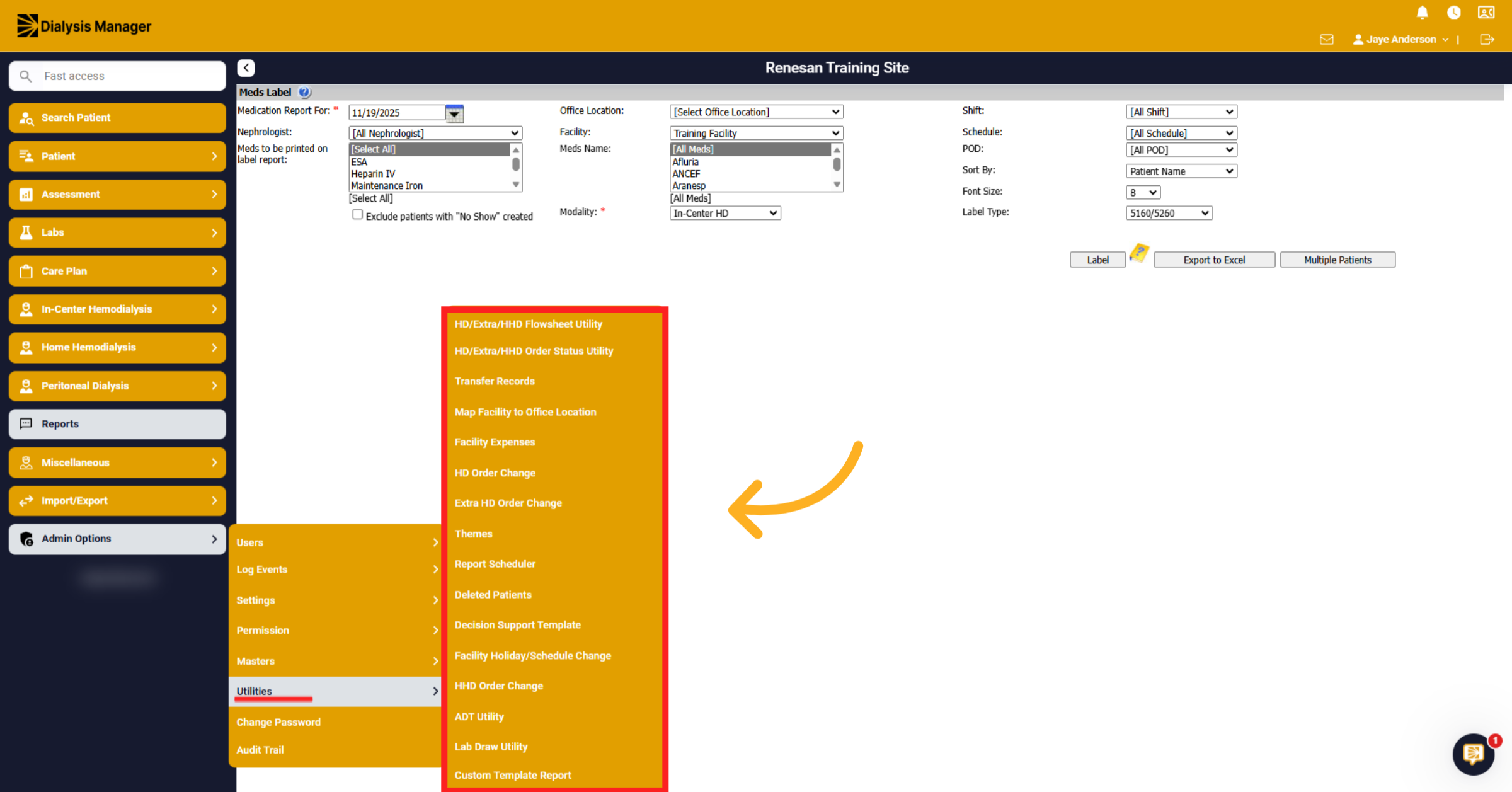Image resolution: width=1512 pixels, height=792 pixels.
Task: Select Change Password in Admin menu
Action: coord(278,722)
